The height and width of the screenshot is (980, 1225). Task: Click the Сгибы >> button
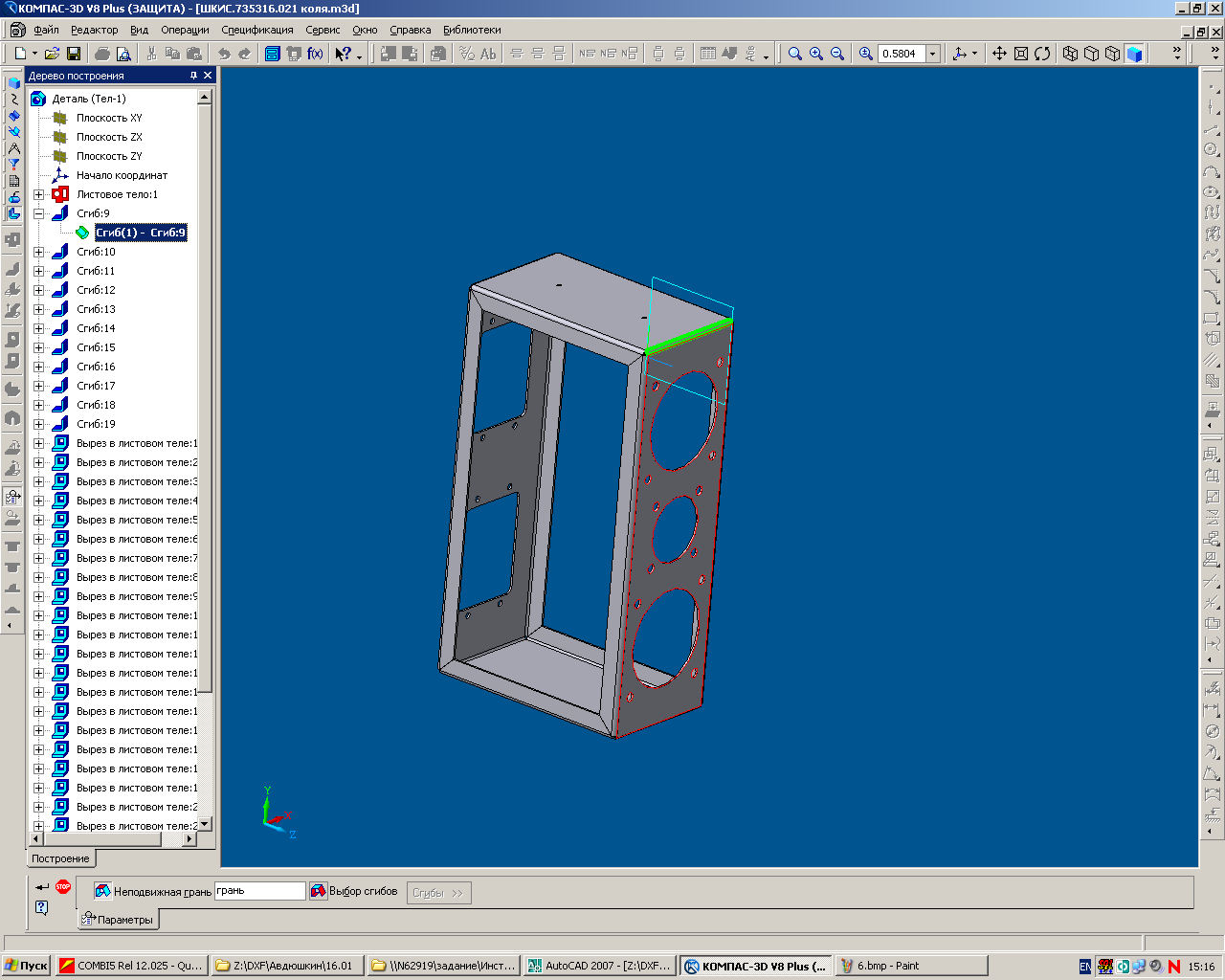(x=438, y=893)
